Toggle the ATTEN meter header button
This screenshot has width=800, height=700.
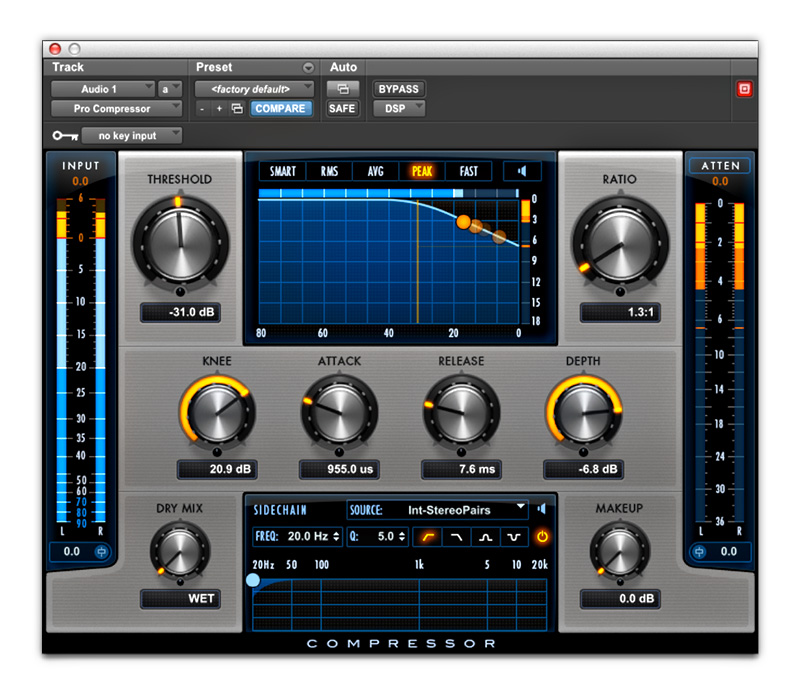coord(720,166)
